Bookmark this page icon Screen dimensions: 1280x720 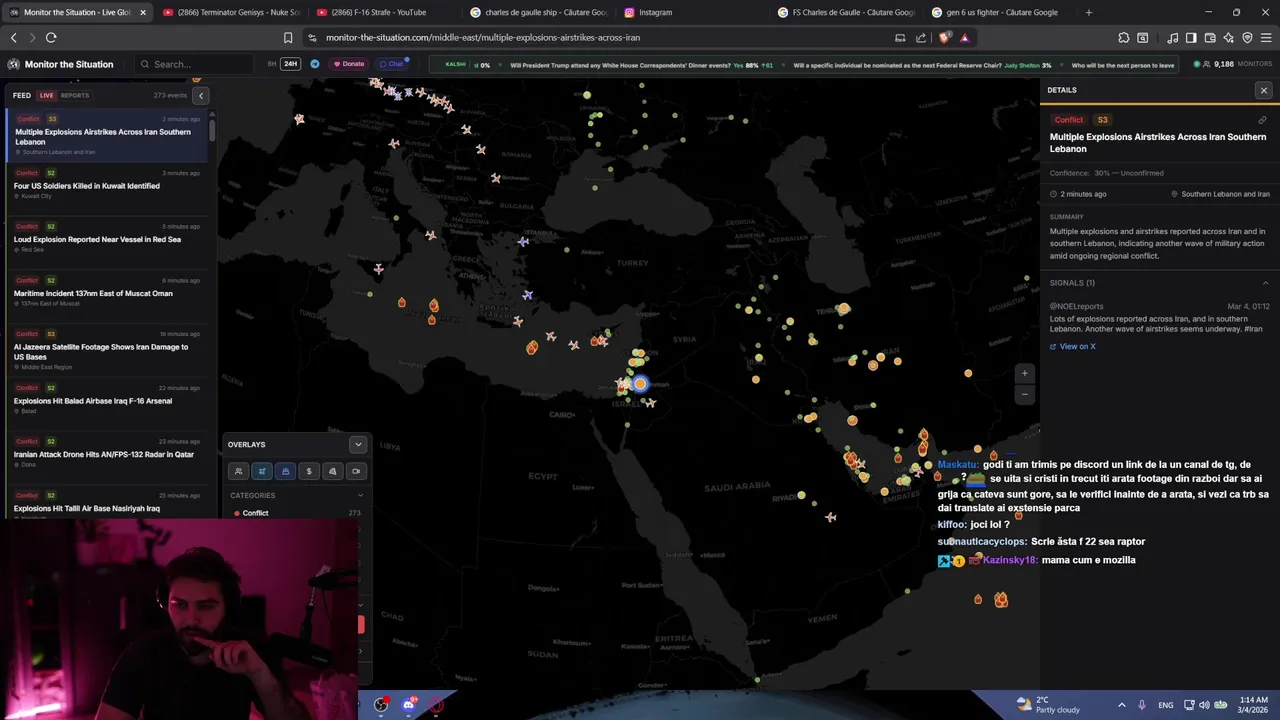click(288, 37)
